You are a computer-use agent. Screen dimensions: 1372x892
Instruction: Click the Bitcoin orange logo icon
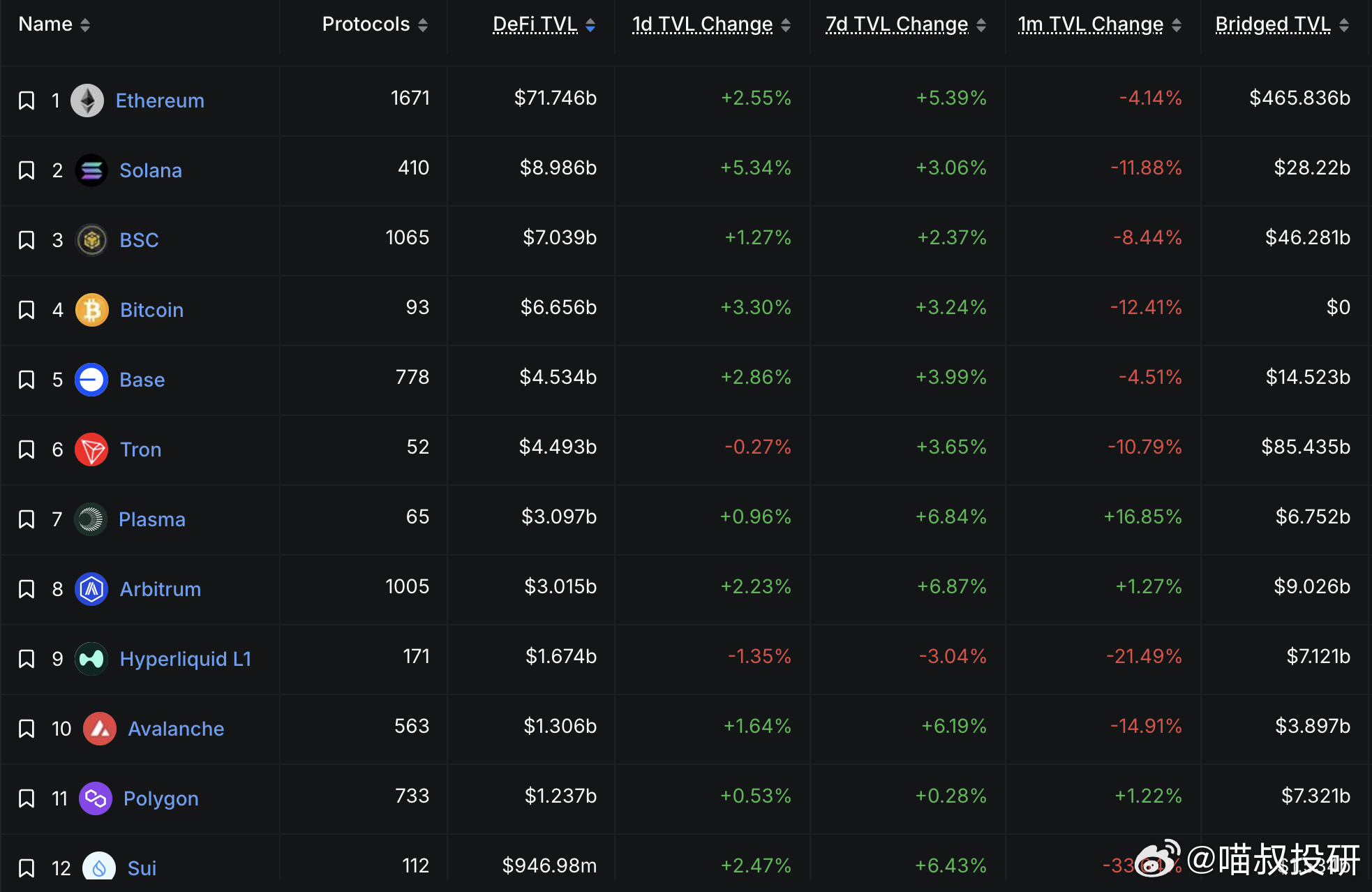tap(91, 310)
